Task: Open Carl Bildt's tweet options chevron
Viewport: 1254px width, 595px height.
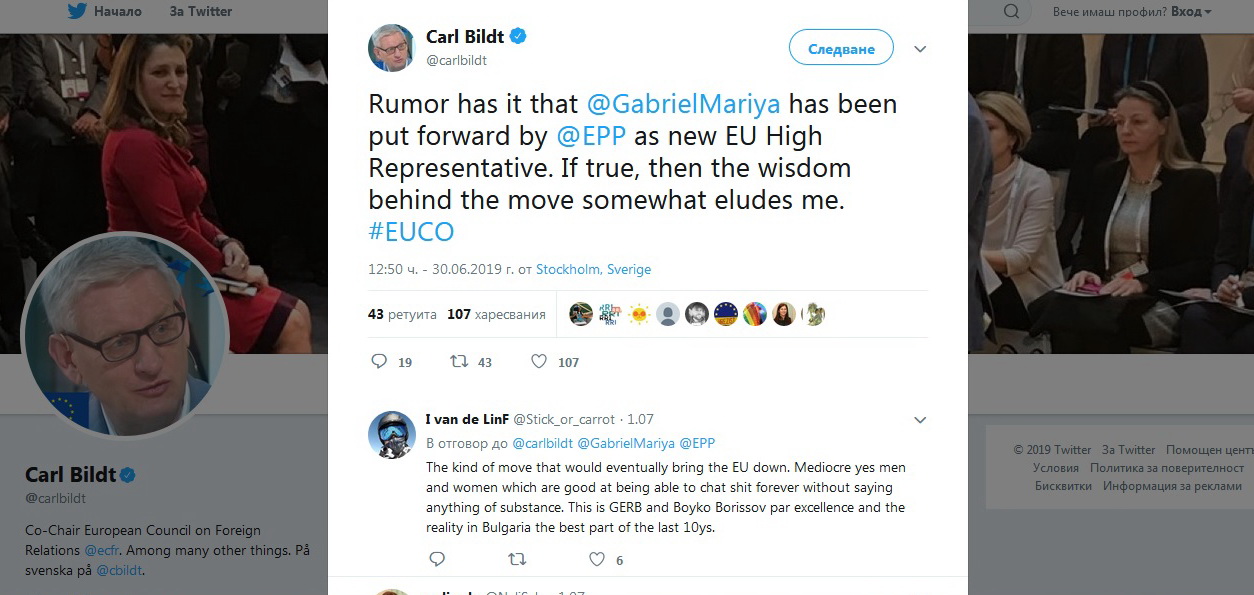Action: tap(920, 49)
